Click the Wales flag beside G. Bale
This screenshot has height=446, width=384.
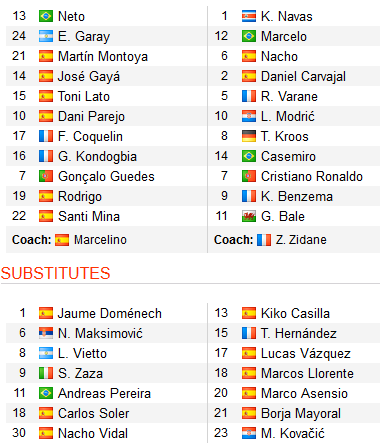[249, 216]
